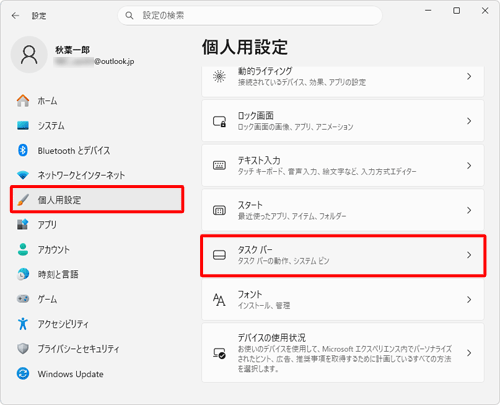Viewport: 500px width, 405px height.
Task: Open プライバシーとセキュリティ in the sidebar
Action: [97, 349]
